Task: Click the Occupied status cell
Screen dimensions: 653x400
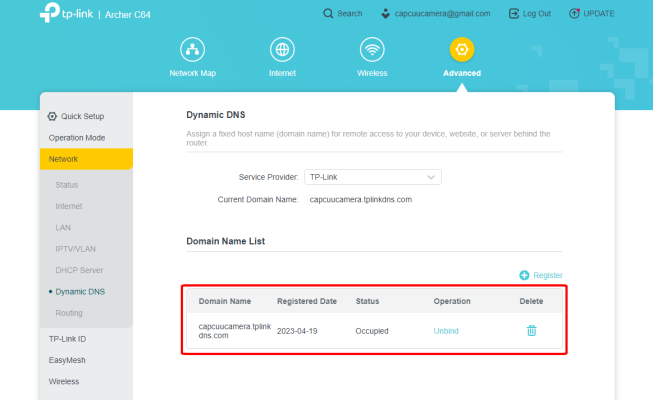Action: click(x=372, y=331)
